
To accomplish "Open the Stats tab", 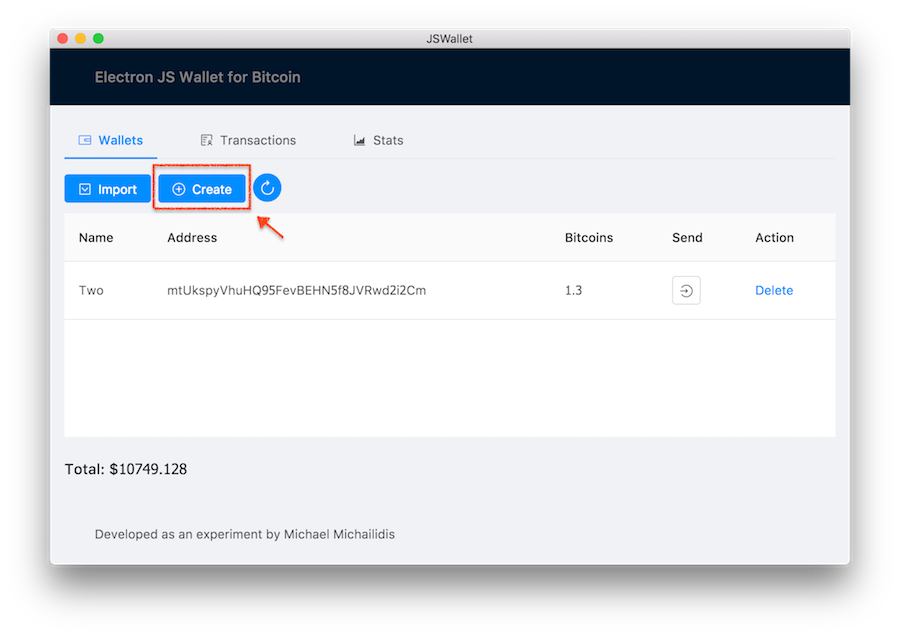I will (x=378, y=141).
